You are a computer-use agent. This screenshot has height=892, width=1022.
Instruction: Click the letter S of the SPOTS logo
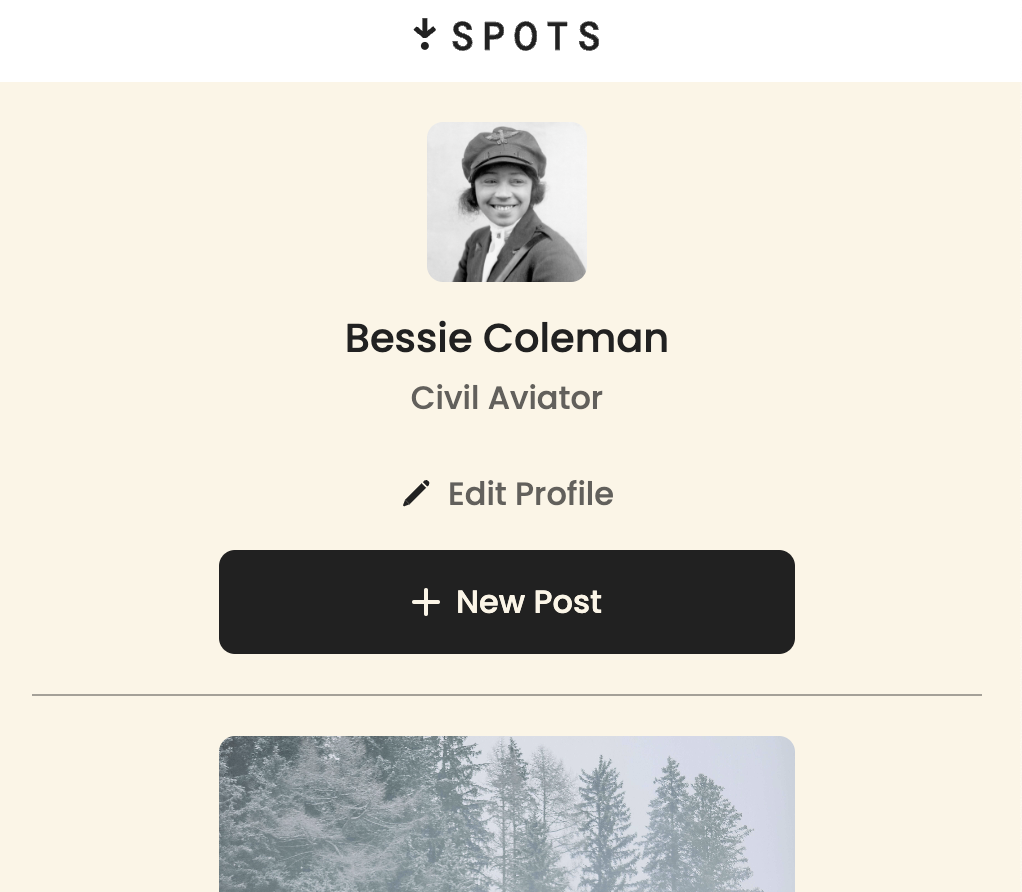(x=462, y=36)
